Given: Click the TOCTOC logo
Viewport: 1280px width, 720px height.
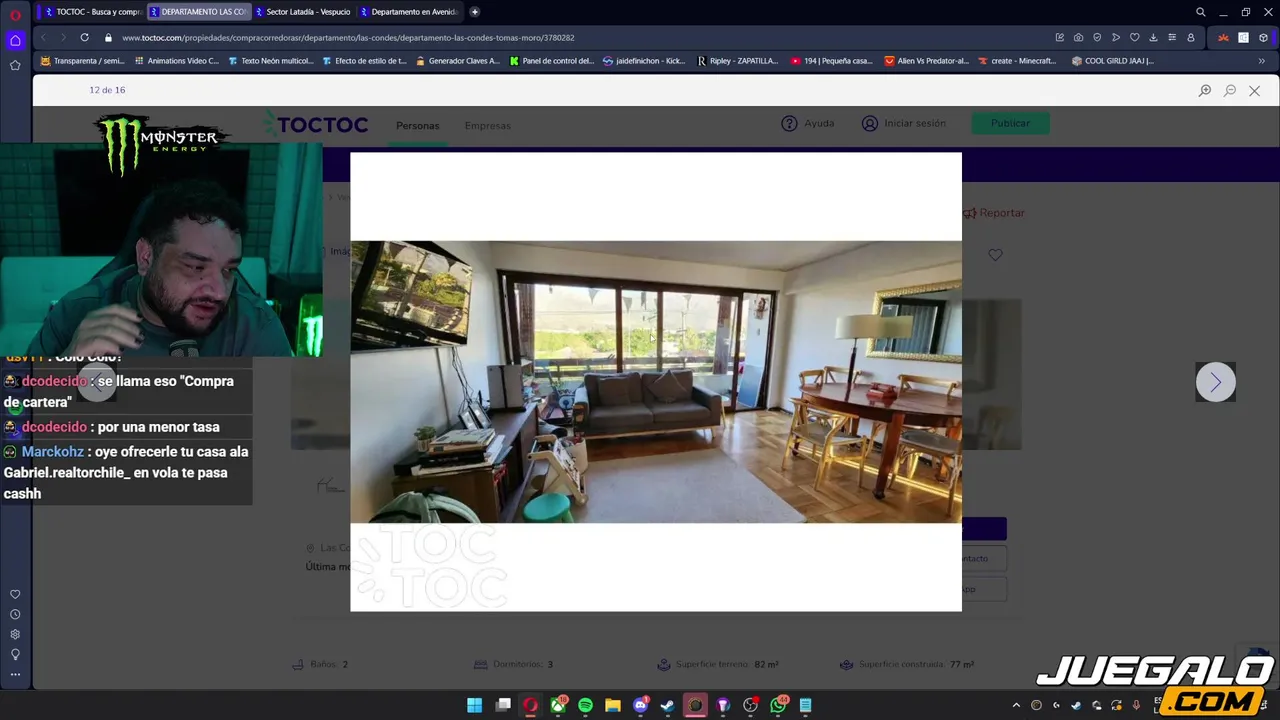Looking at the screenshot, I should (x=316, y=125).
